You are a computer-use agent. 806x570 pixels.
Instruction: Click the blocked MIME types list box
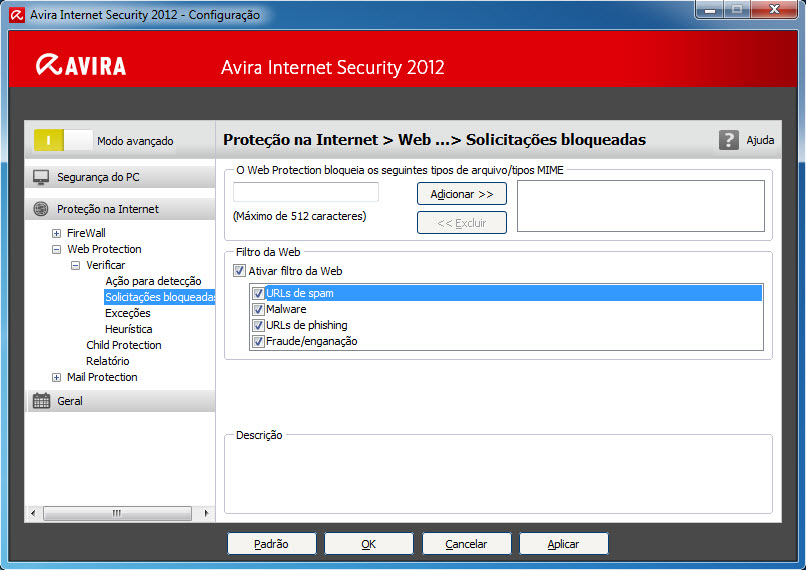(x=640, y=206)
